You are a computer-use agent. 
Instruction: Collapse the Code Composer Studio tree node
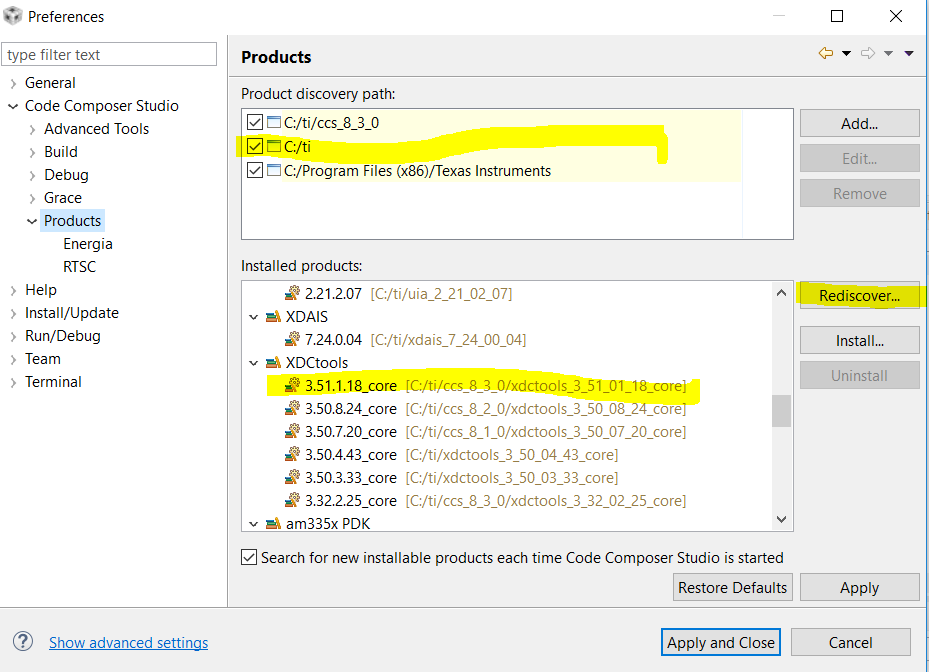pyautogui.click(x=13, y=106)
